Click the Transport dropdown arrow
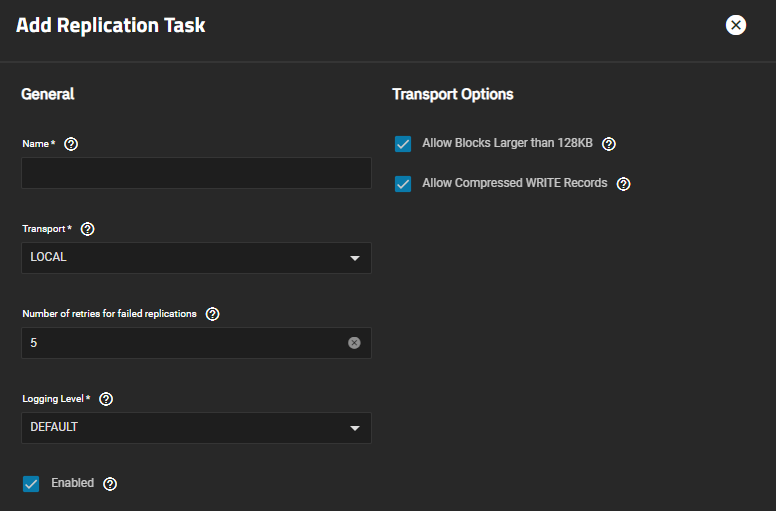Screen dimensions: 776x511 pos(354,258)
